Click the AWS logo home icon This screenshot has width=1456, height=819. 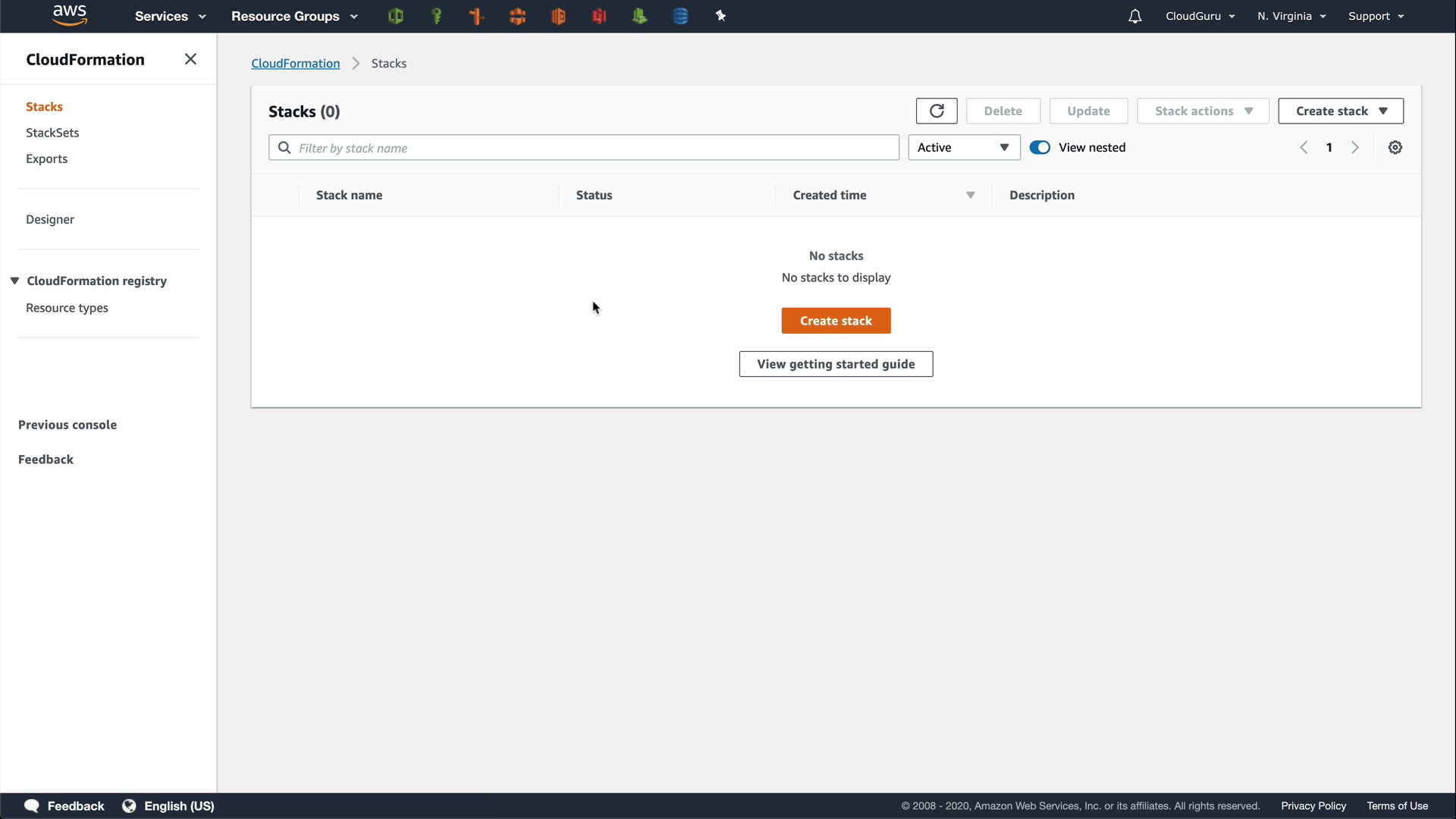[70, 15]
